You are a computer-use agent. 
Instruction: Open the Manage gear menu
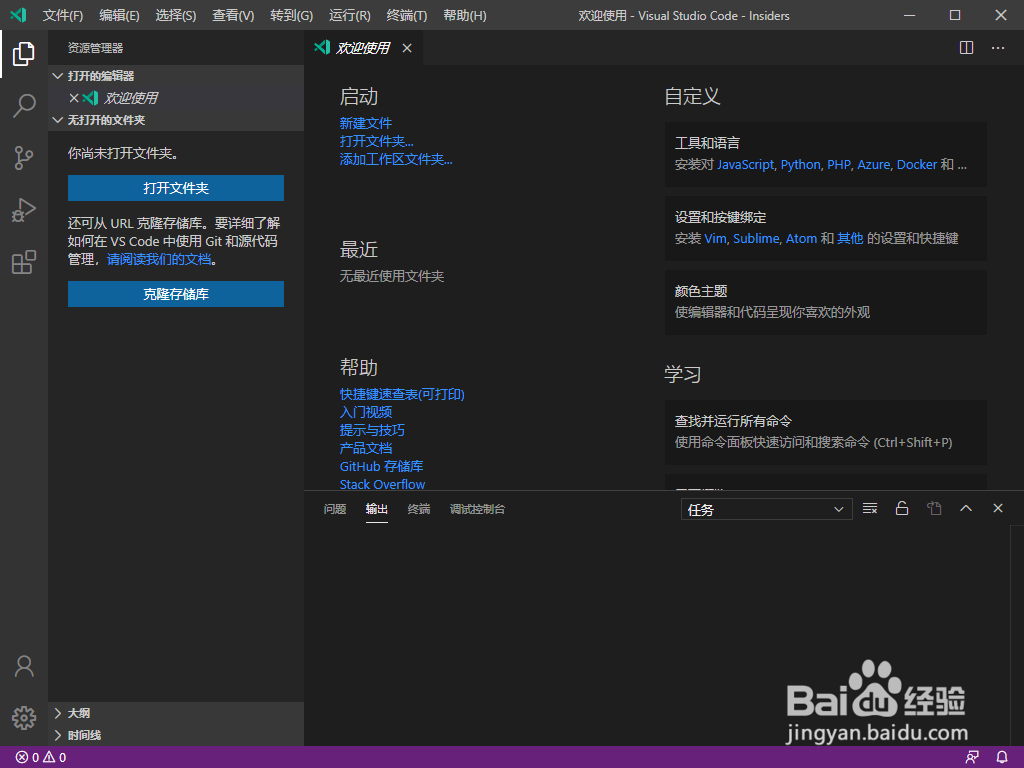[x=23, y=717]
